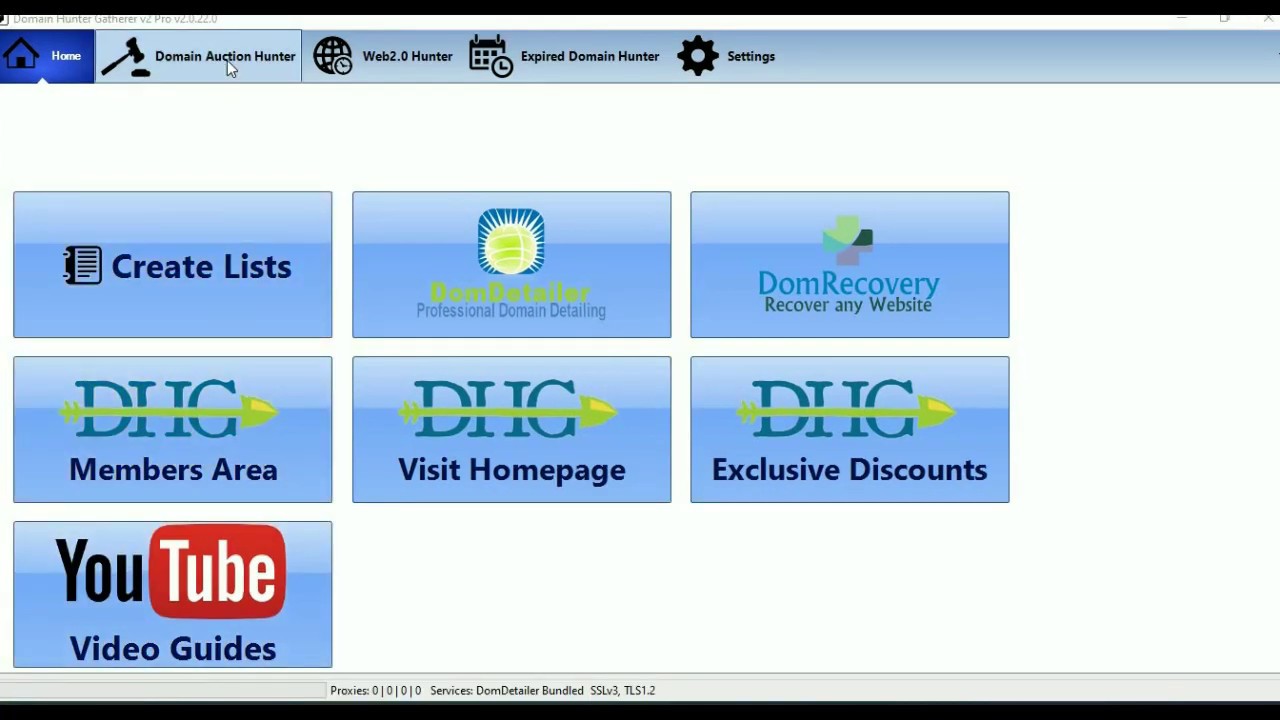Click DHG arrow logo above Members Area

click(169, 409)
